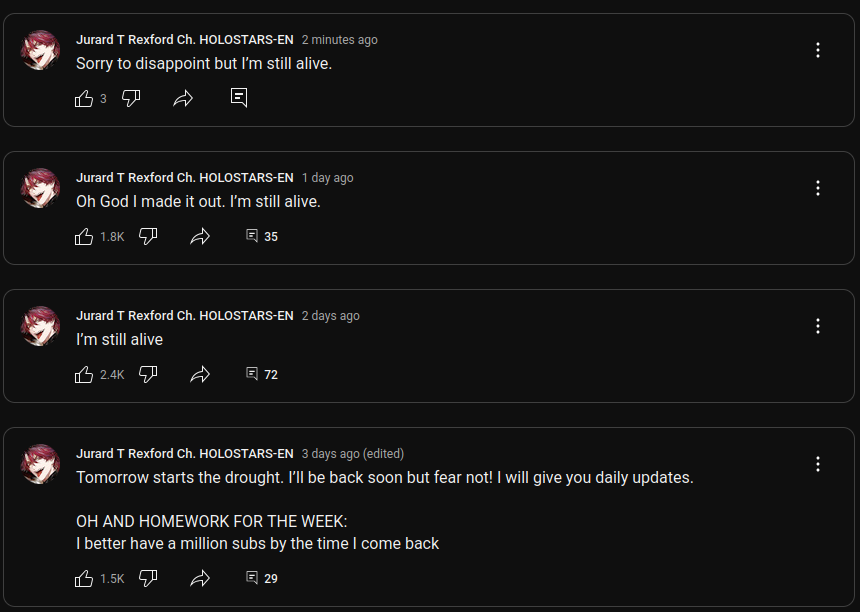This screenshot has height=612, width=860.
Task: Share the "Oh God I made it out" post
Action: [200, 237]
